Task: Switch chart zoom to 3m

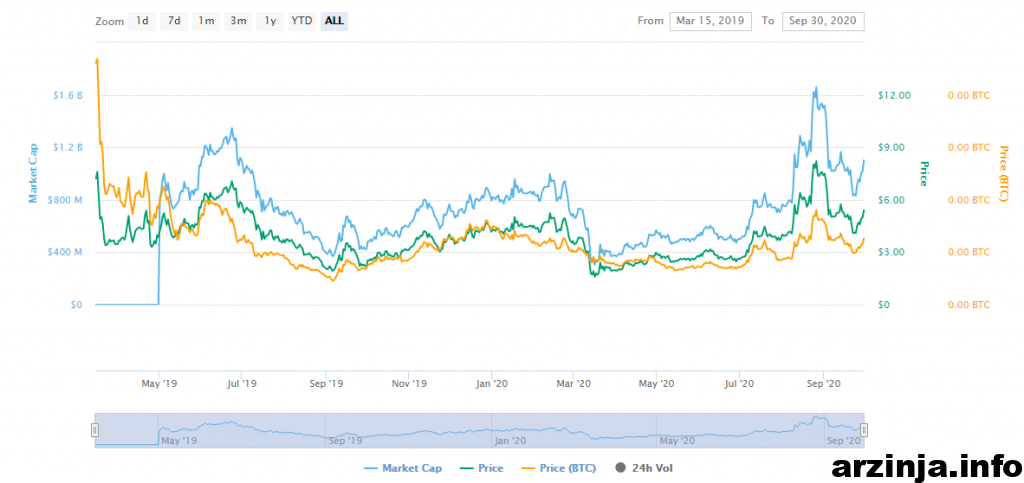Action: (238, 21)
